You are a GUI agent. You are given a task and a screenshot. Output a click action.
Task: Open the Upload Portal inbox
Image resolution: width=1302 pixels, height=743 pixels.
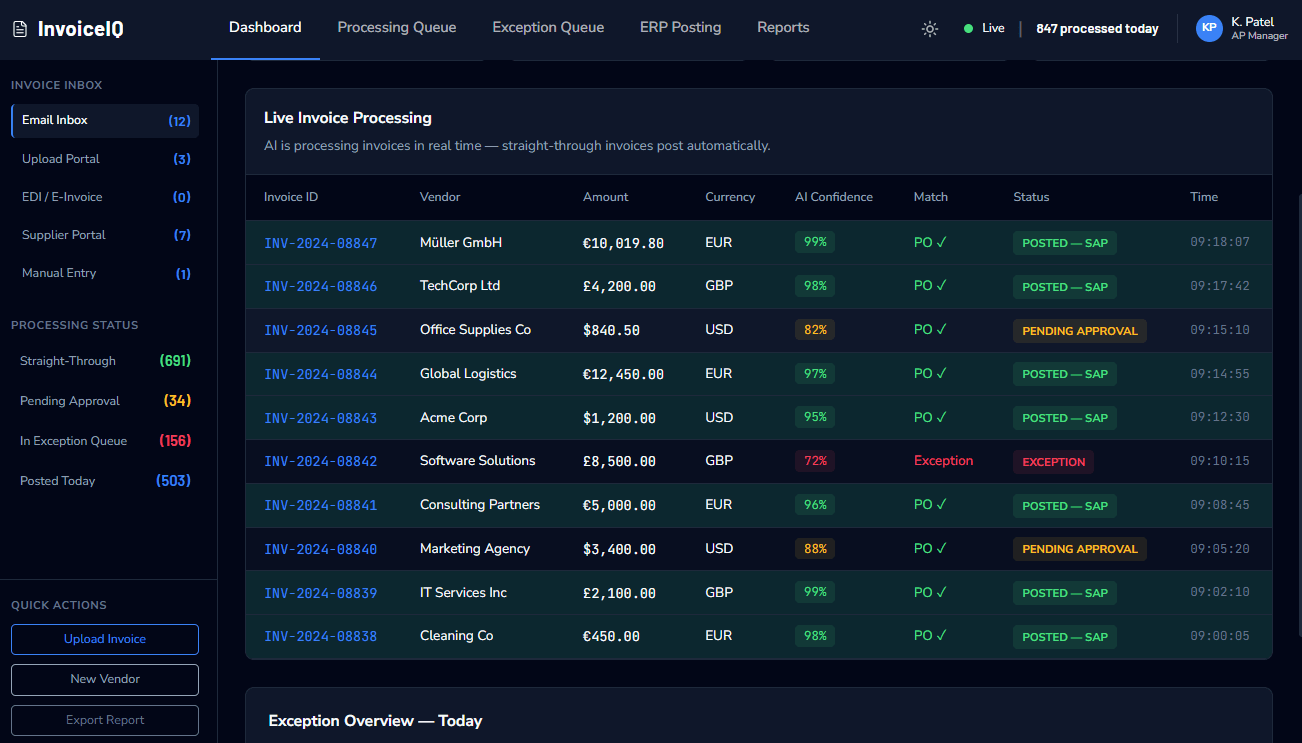click(105, 159)
